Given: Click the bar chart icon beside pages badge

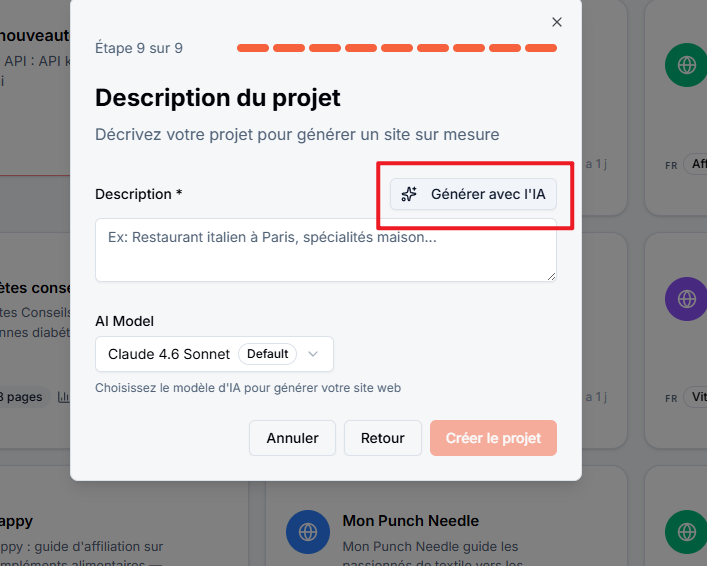Looking at the screenshot, I should click(64, 397).
